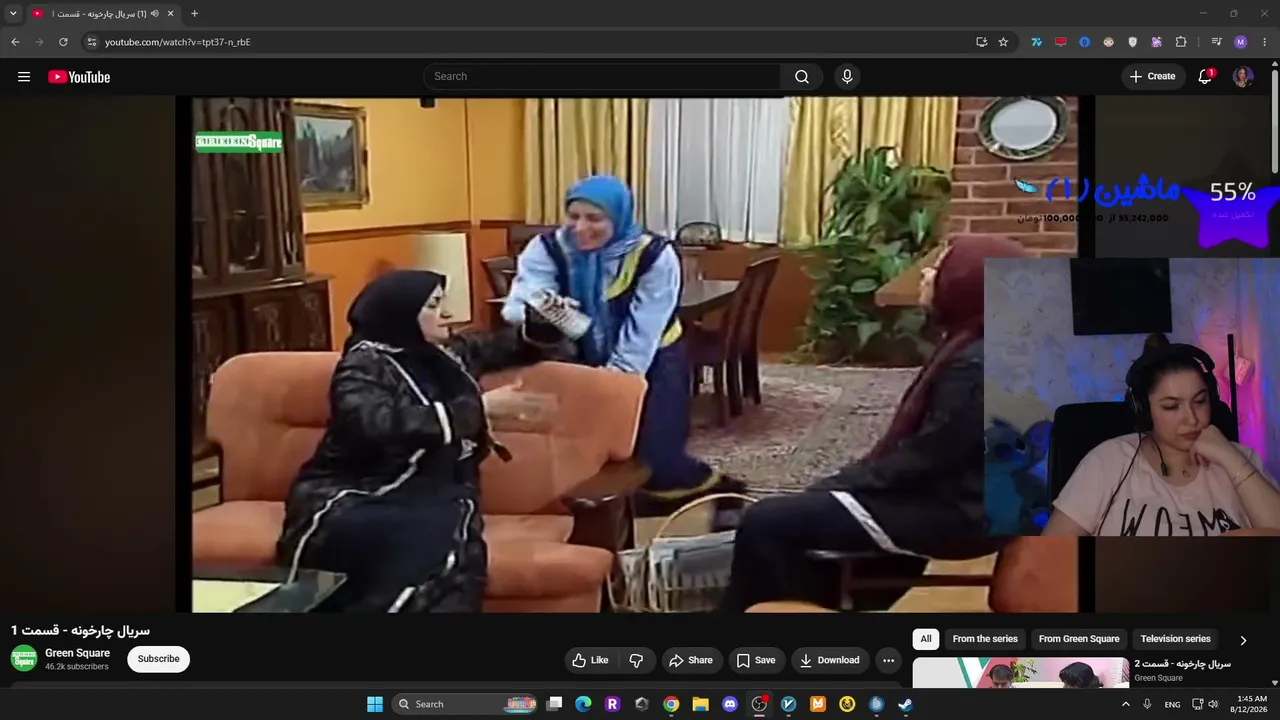Go back to the previous page

(x=15, y=42)
